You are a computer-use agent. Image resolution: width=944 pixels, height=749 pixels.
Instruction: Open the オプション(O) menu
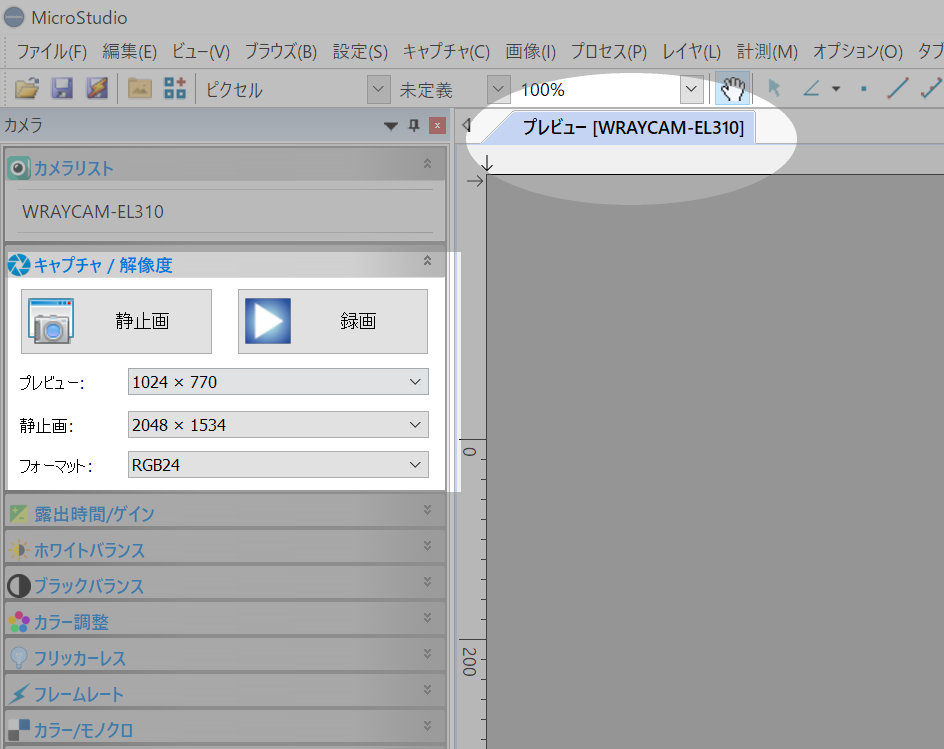857,52
